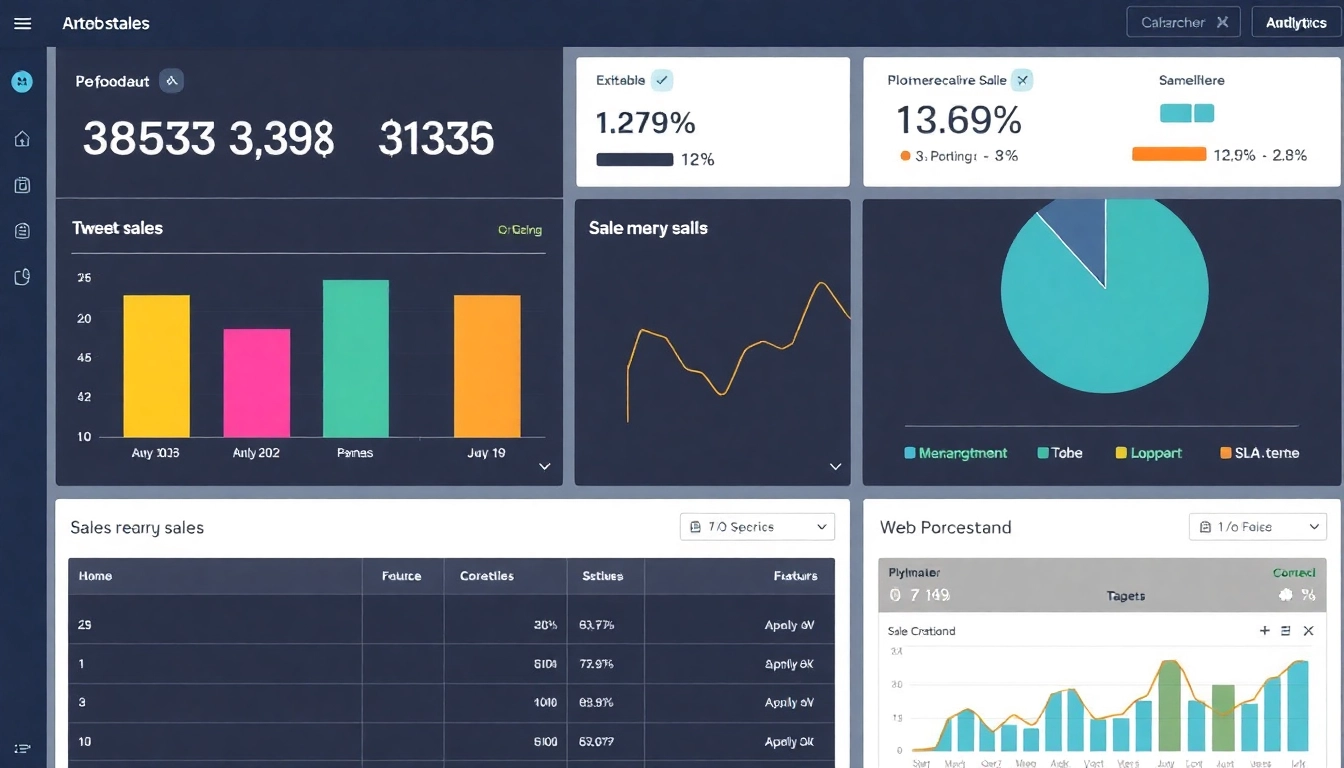Click the Correct link in Web Porcestand
1344x768 pixels.
pos(1293,572)
